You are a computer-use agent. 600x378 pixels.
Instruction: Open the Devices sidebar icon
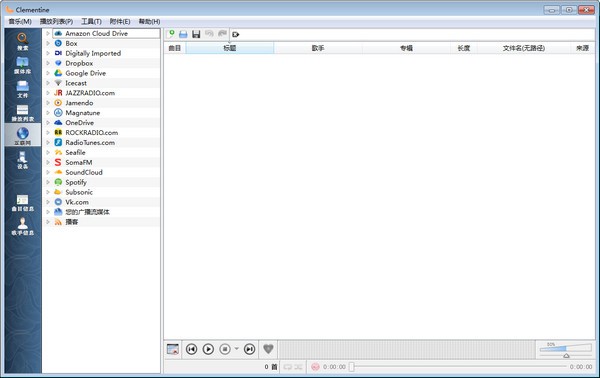coord(23,160)
